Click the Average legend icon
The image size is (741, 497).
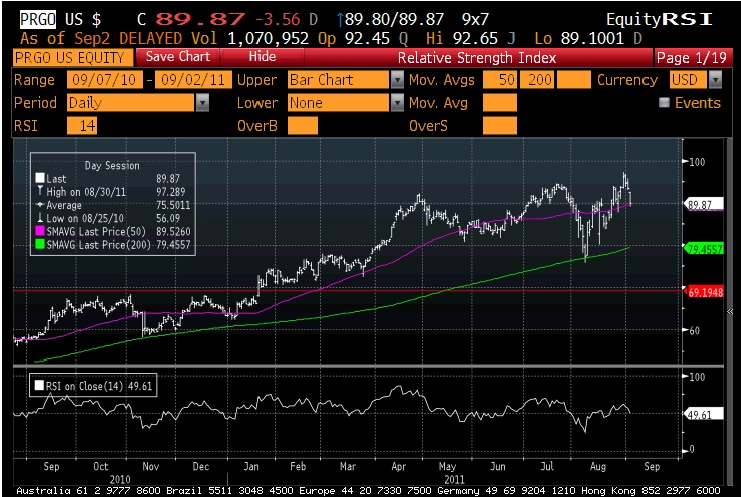click(x=40, y=205)
